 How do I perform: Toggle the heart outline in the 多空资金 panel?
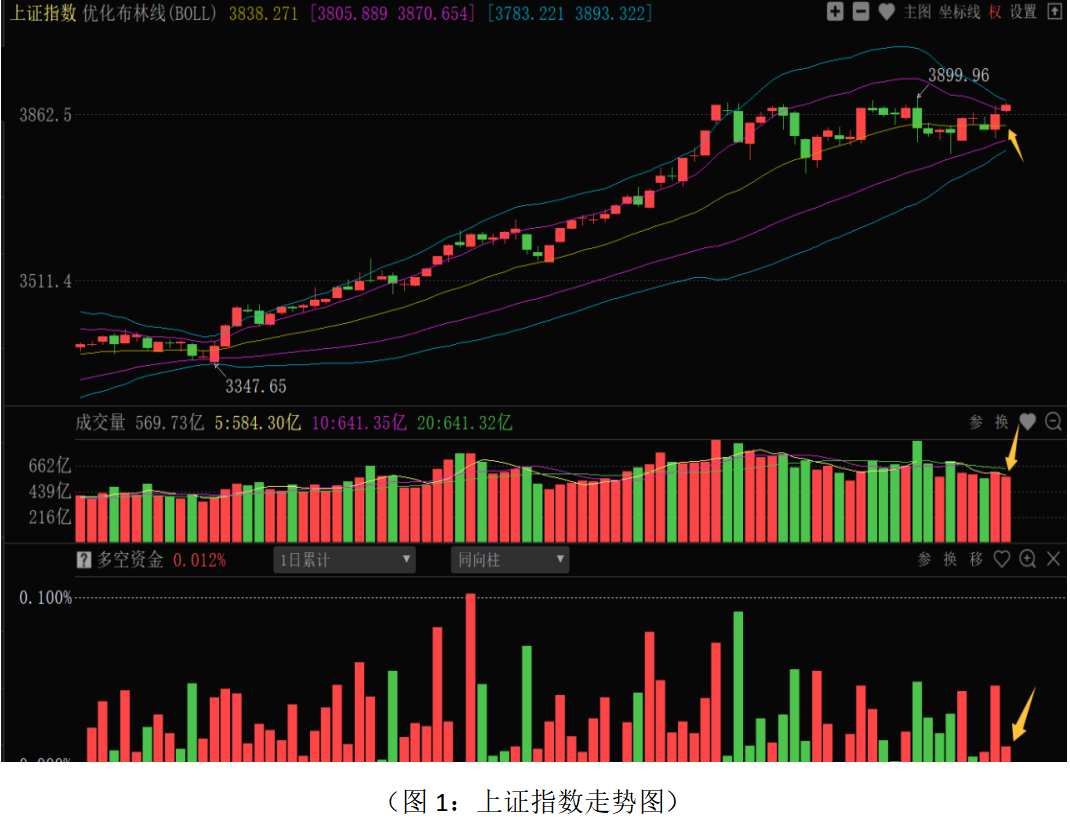point(1001,560)
